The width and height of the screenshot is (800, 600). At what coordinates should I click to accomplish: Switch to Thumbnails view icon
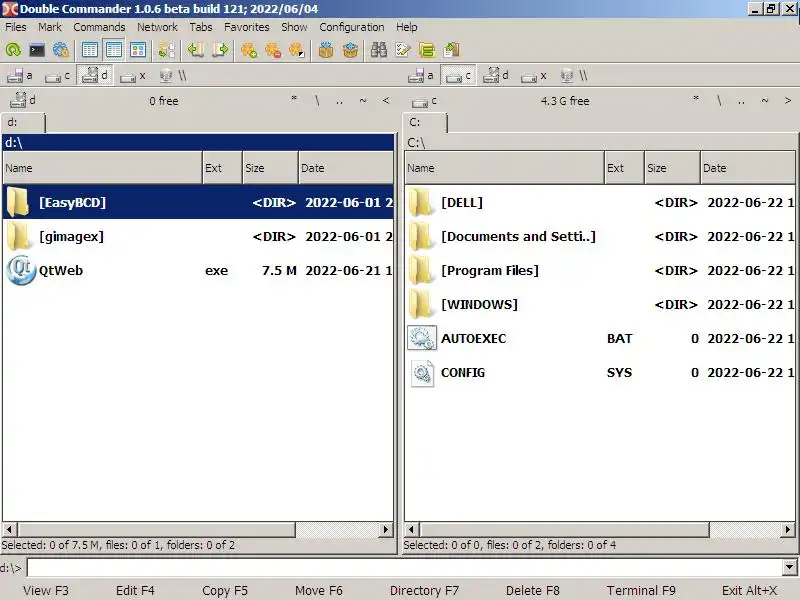[x=138, y=50]
